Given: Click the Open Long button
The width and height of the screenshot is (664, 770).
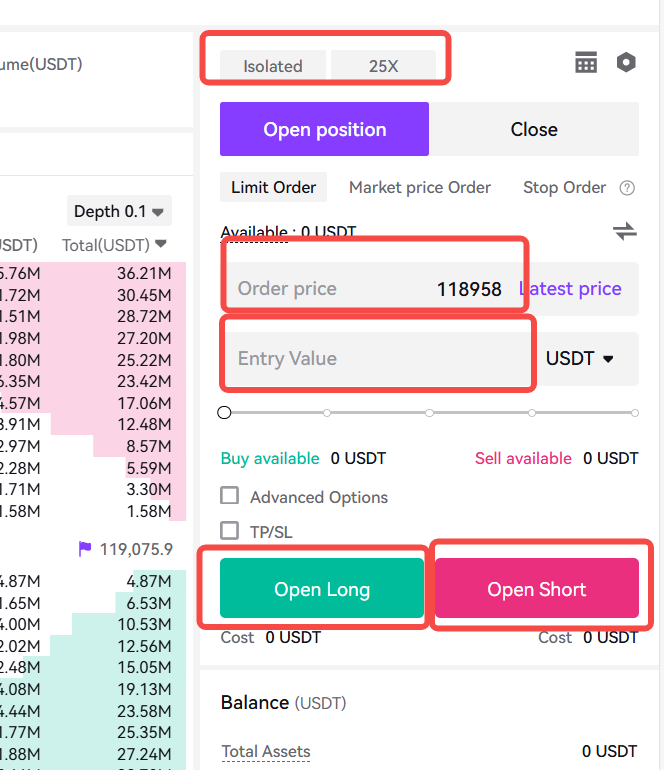Looking at the screenshot, I should (322, 588).
